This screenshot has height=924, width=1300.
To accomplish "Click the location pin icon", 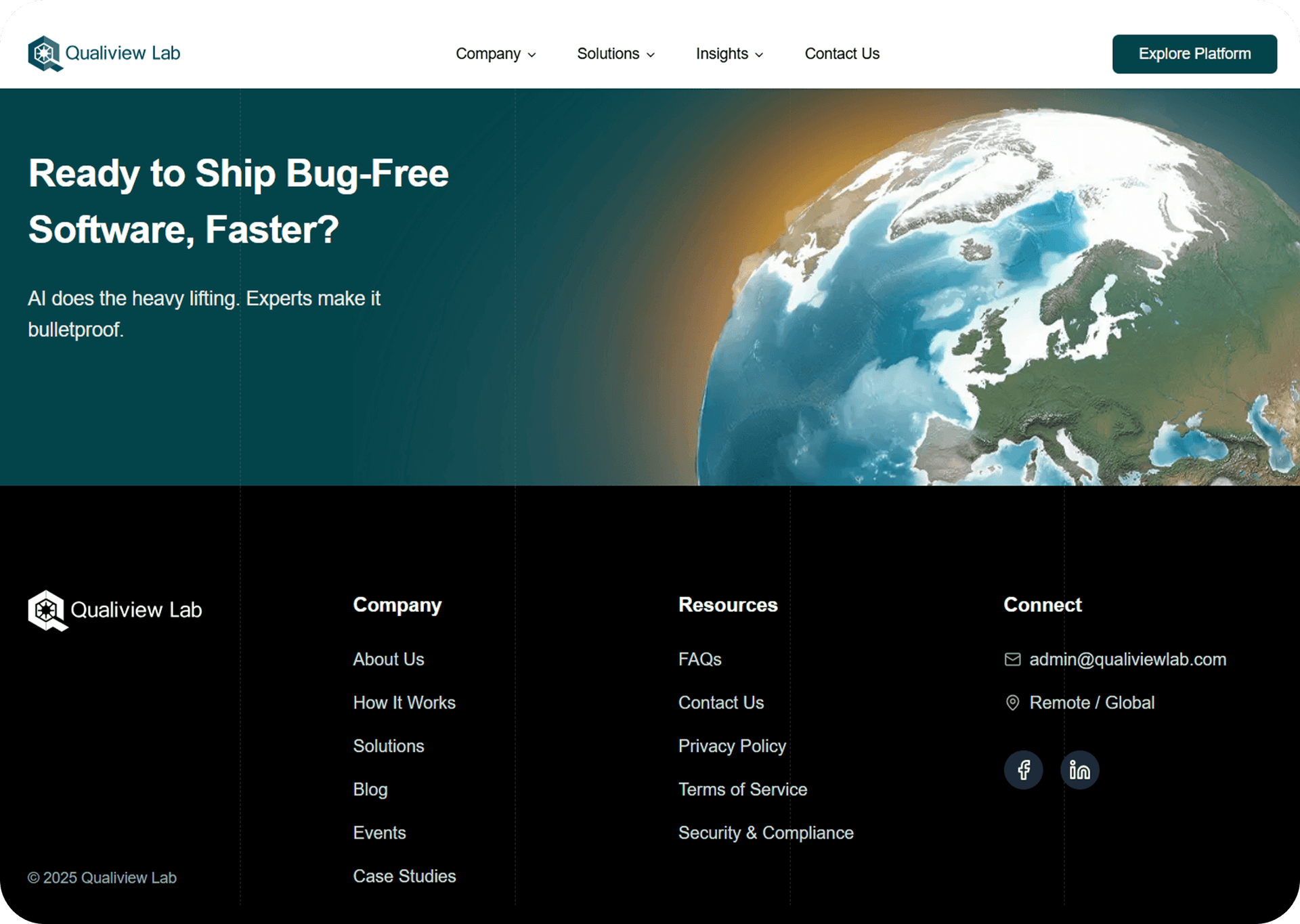I will [1012, 703].
